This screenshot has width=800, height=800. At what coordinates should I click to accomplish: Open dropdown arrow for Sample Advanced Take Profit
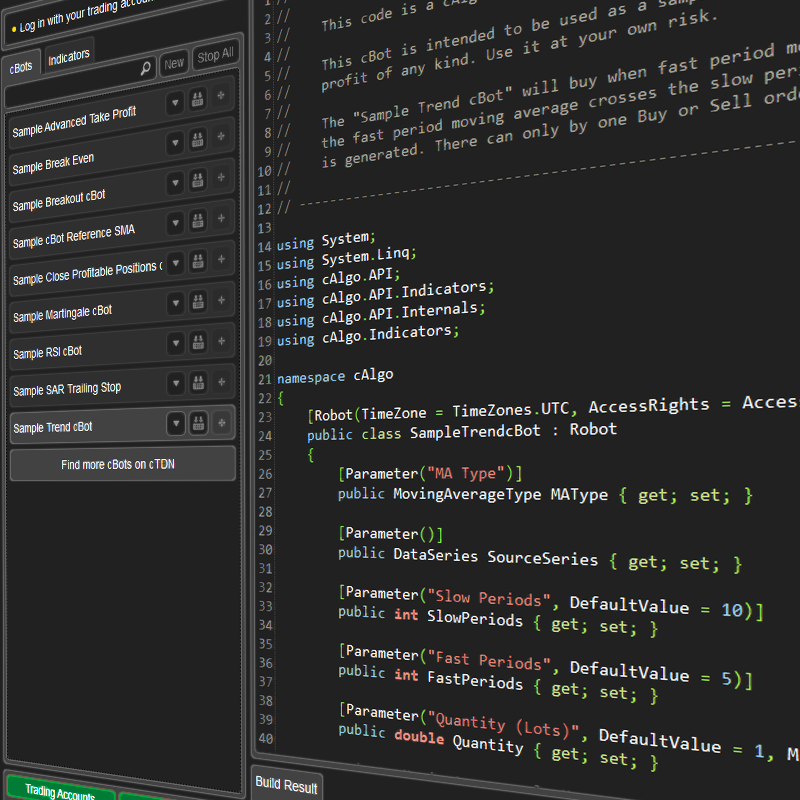click(174, 101)
